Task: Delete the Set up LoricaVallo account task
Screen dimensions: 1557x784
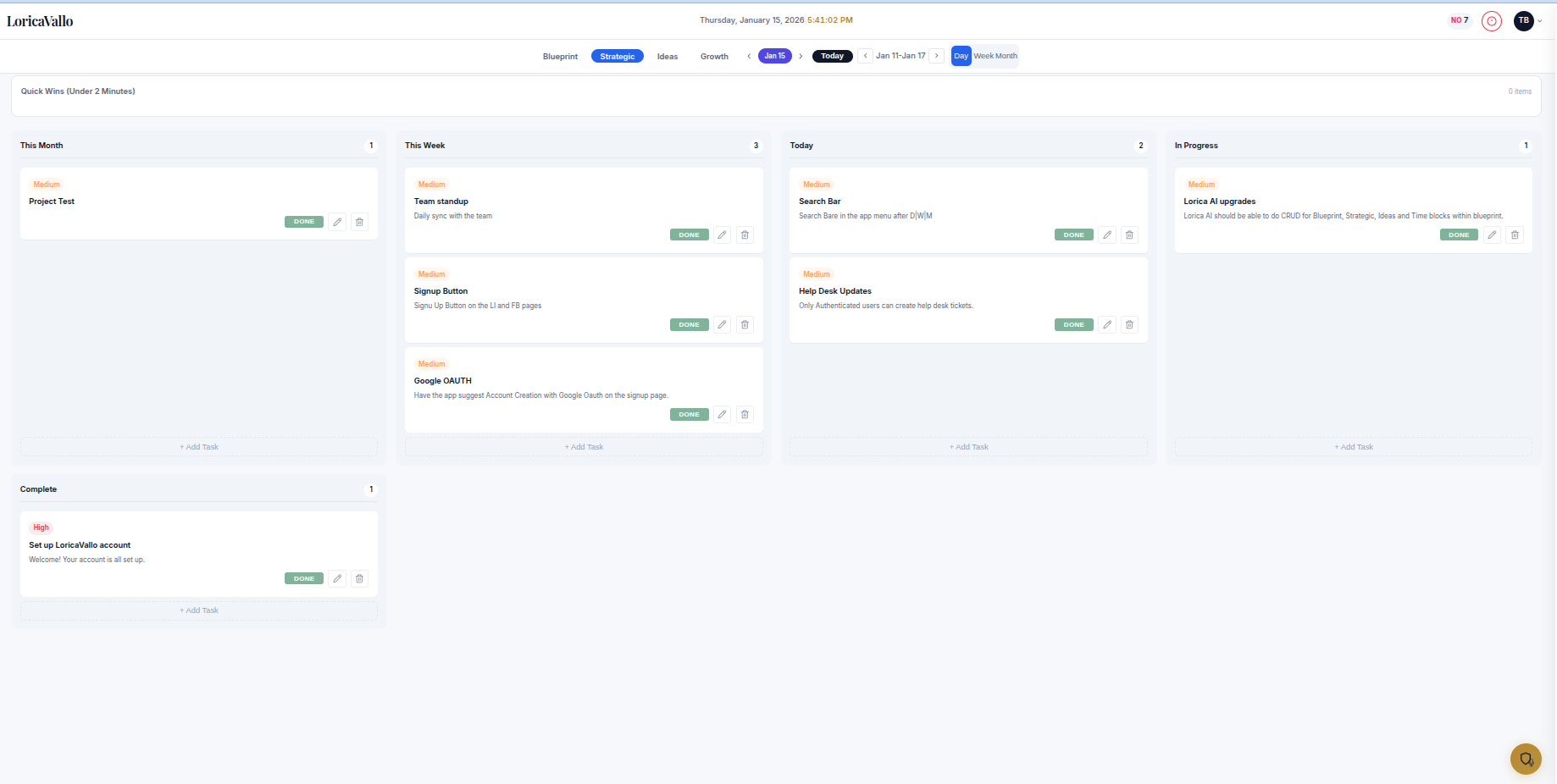Action: (x=359, y=578)
